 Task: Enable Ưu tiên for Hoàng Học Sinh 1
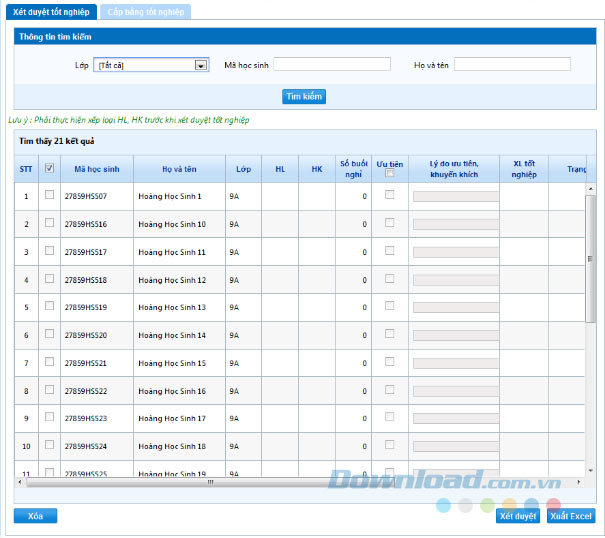pos(389,195)
